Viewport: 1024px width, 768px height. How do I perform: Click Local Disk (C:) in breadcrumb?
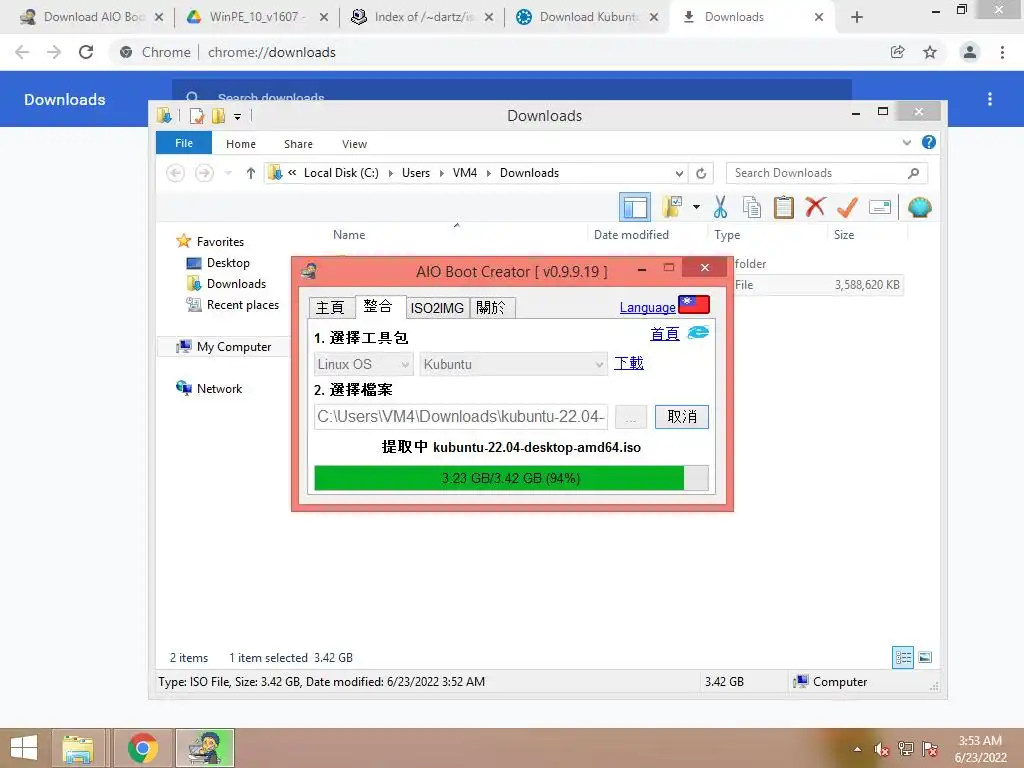click(341, 173)
